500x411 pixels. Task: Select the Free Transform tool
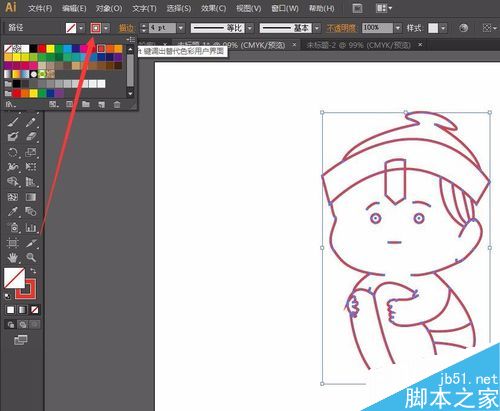pos(31,167)
